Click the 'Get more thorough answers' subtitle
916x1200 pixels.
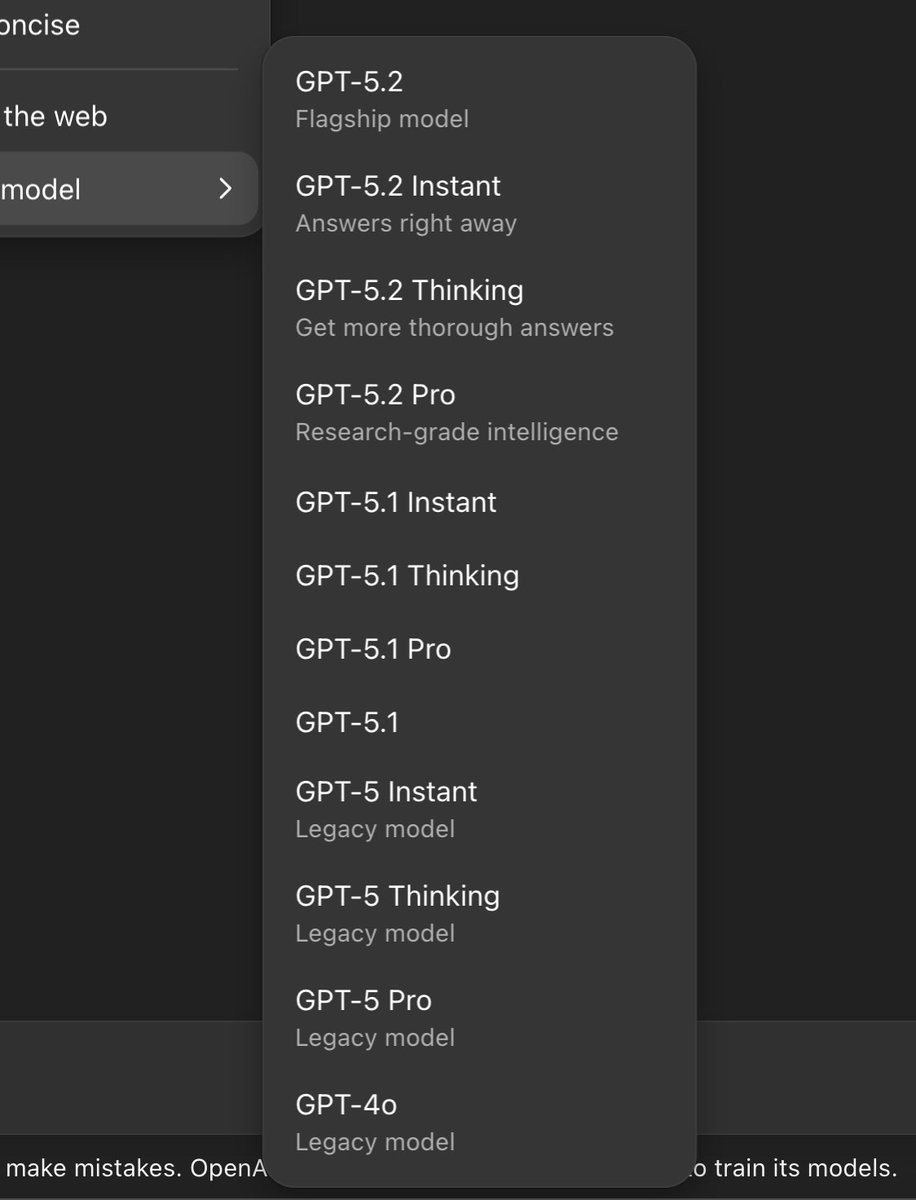click(x=454, y=328)
